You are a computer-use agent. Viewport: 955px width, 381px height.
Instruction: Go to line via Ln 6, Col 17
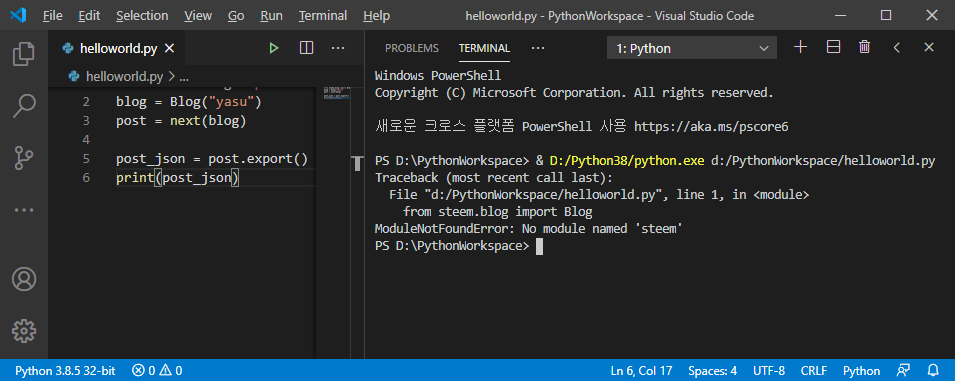click(x=641, y=371)
